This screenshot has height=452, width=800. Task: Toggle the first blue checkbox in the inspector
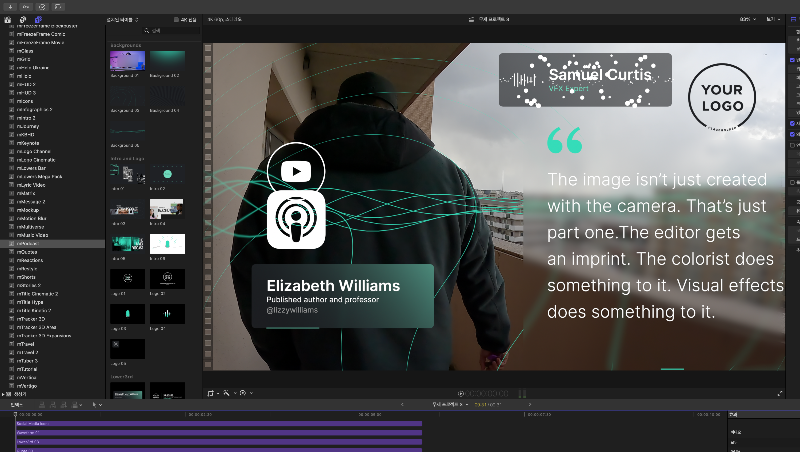tap(792, 60)
